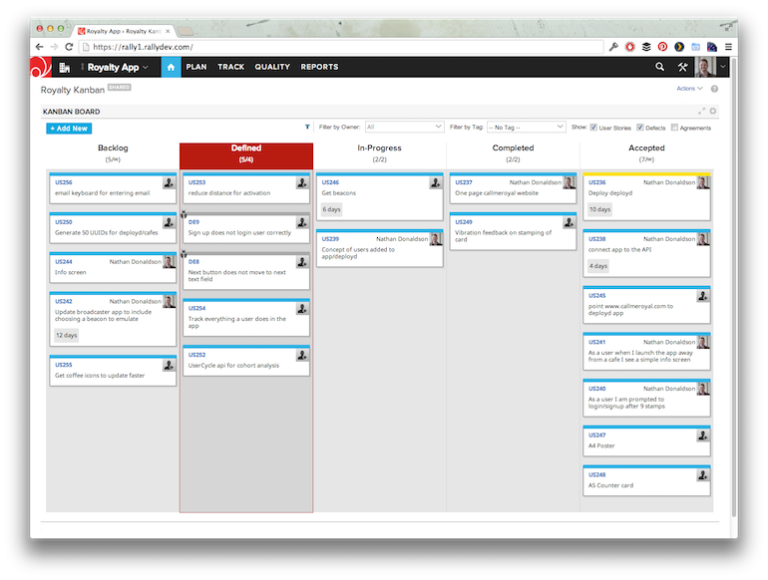Open story link US237
768x580 pixels.
click(x=463, y=183)
